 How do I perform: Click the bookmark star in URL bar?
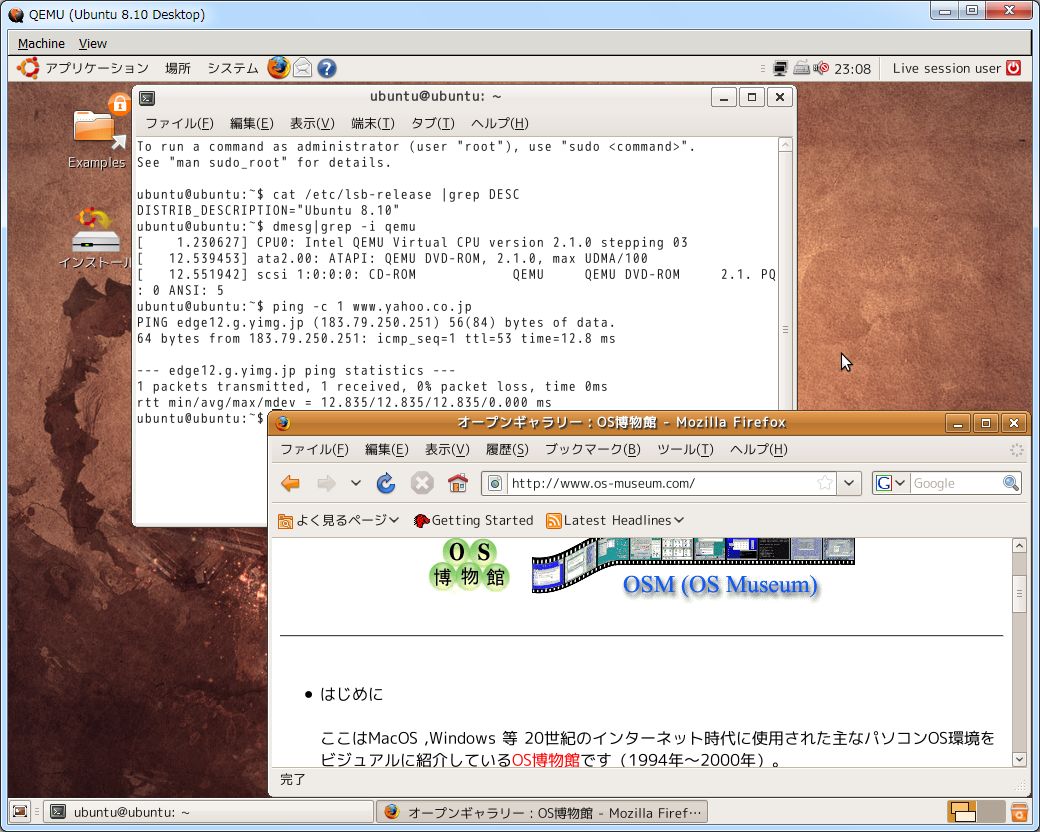tap(824, 483)
